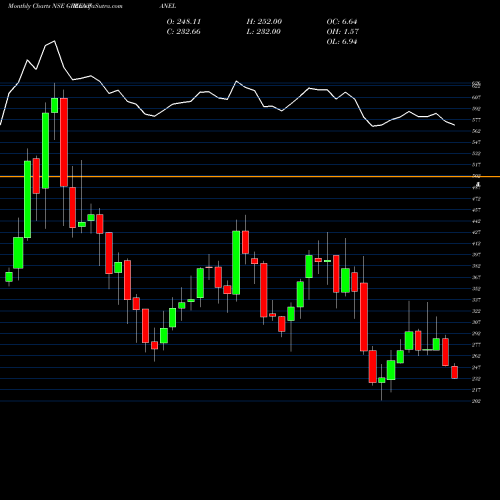Click the 592 price axis label

(476, 109)
